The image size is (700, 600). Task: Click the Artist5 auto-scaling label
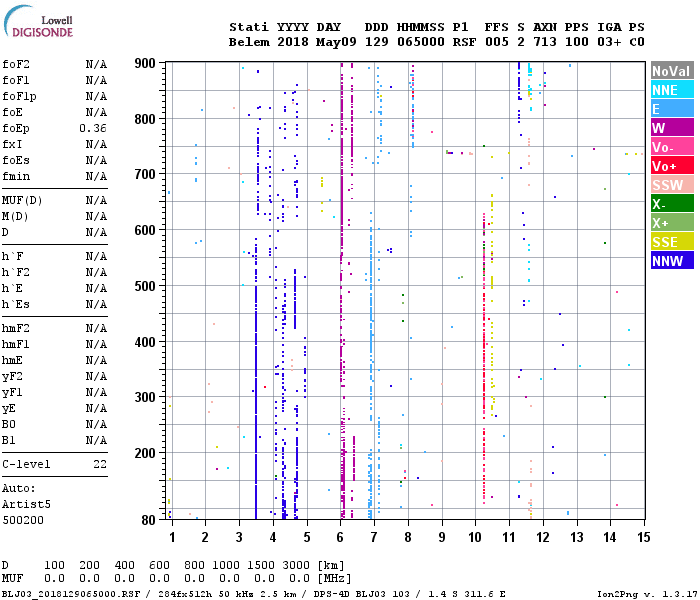26,504
